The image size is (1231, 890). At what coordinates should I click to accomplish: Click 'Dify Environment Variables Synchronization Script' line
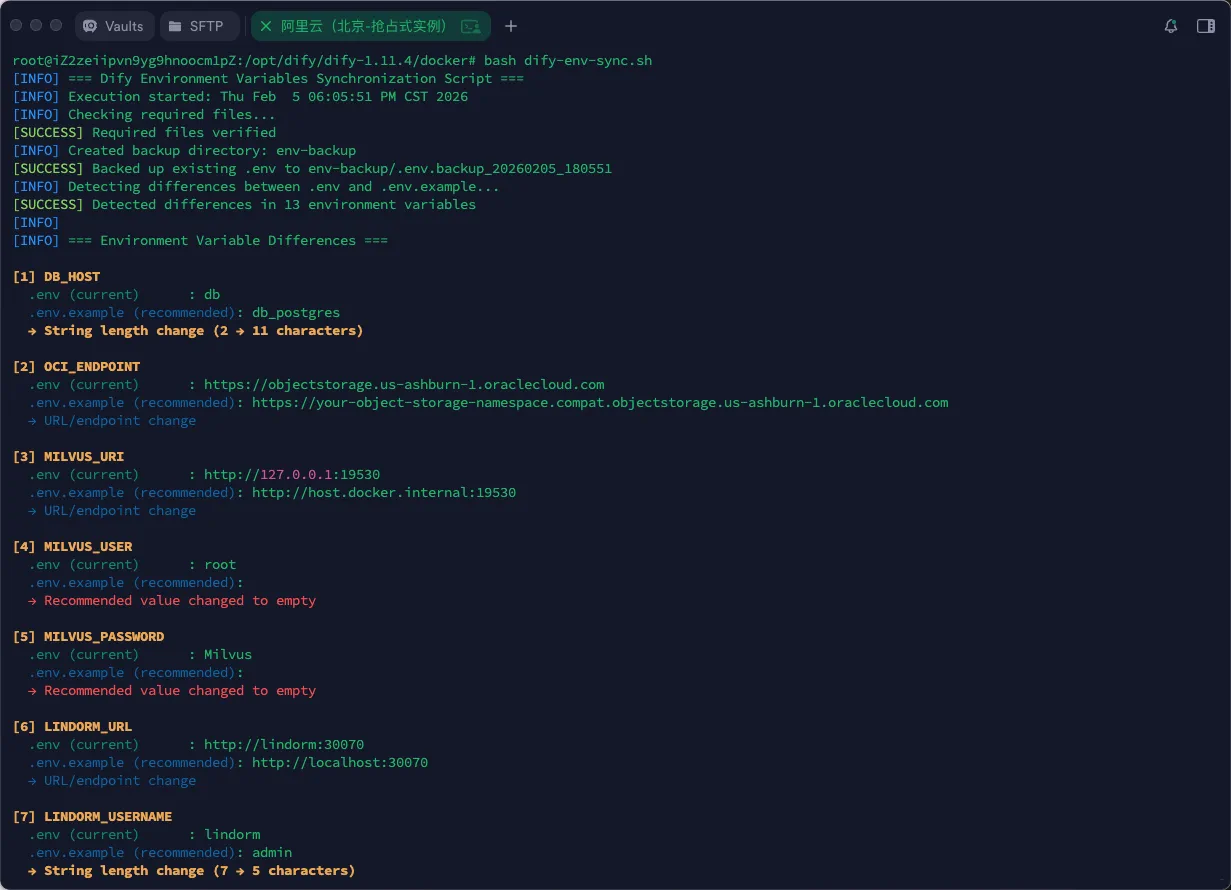coord(268,78)
